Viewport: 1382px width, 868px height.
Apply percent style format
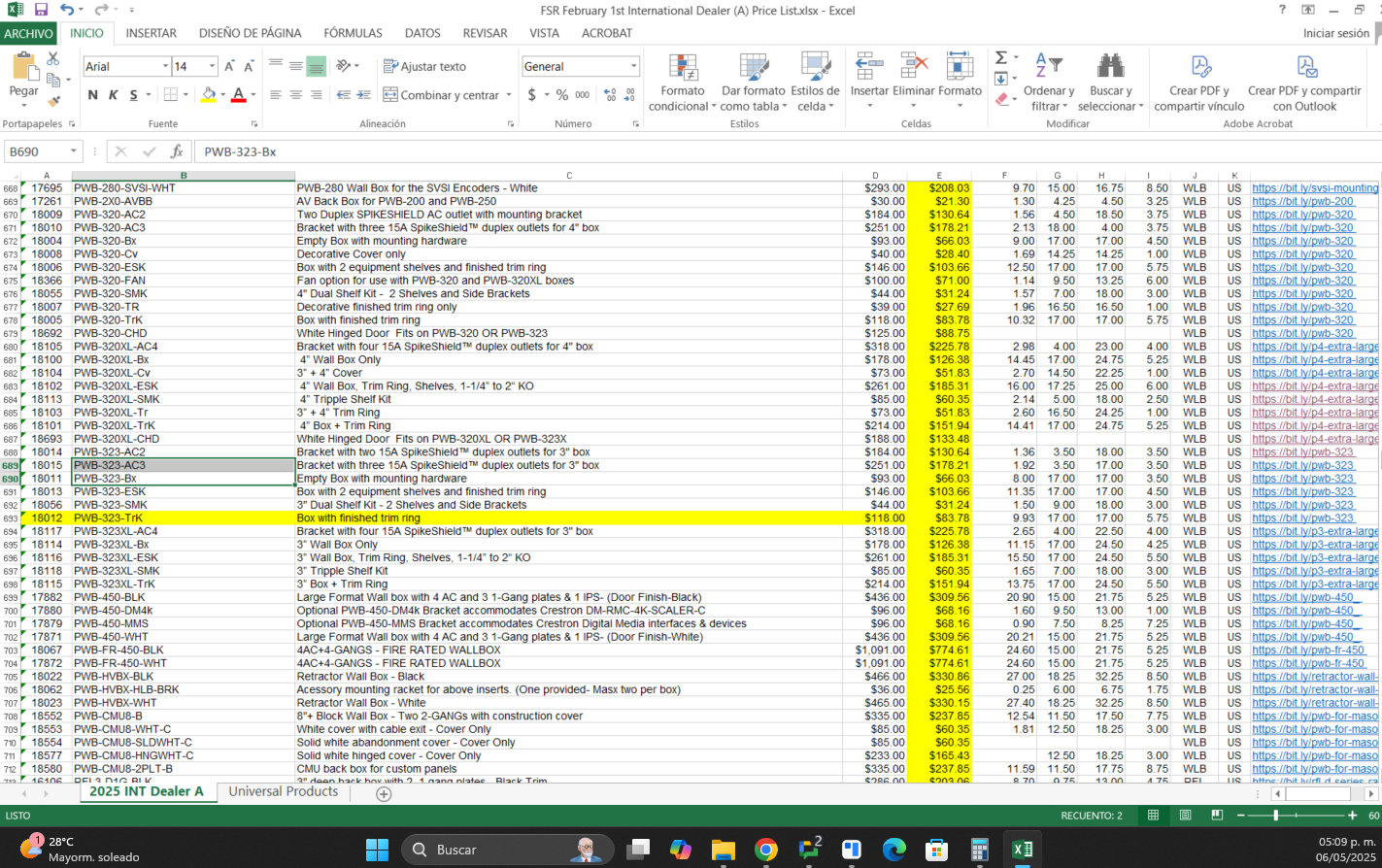pos(561,95)
